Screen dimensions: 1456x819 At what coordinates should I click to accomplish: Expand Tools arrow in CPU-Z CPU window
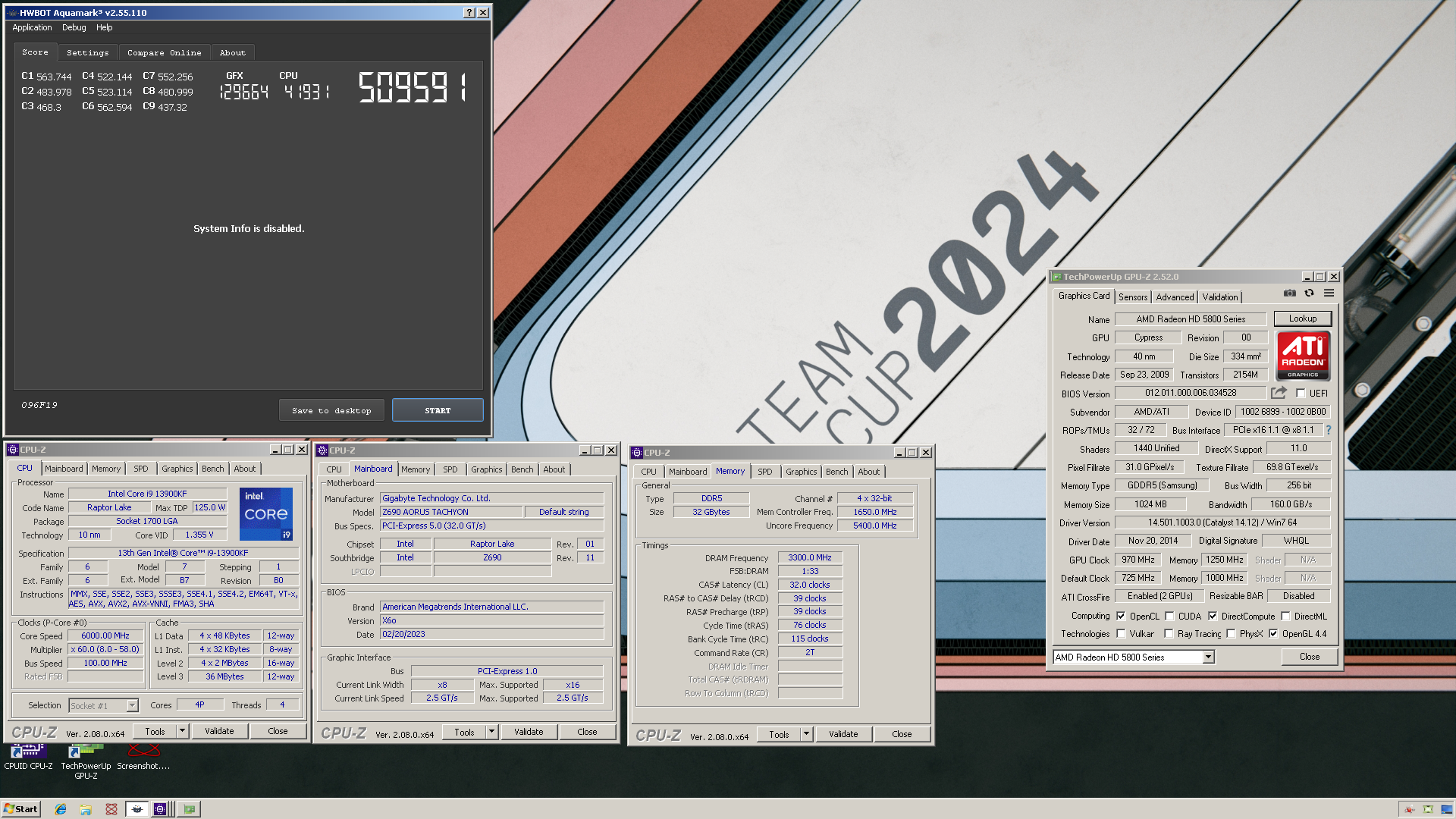pyautogui.click(x=182, y=731)
